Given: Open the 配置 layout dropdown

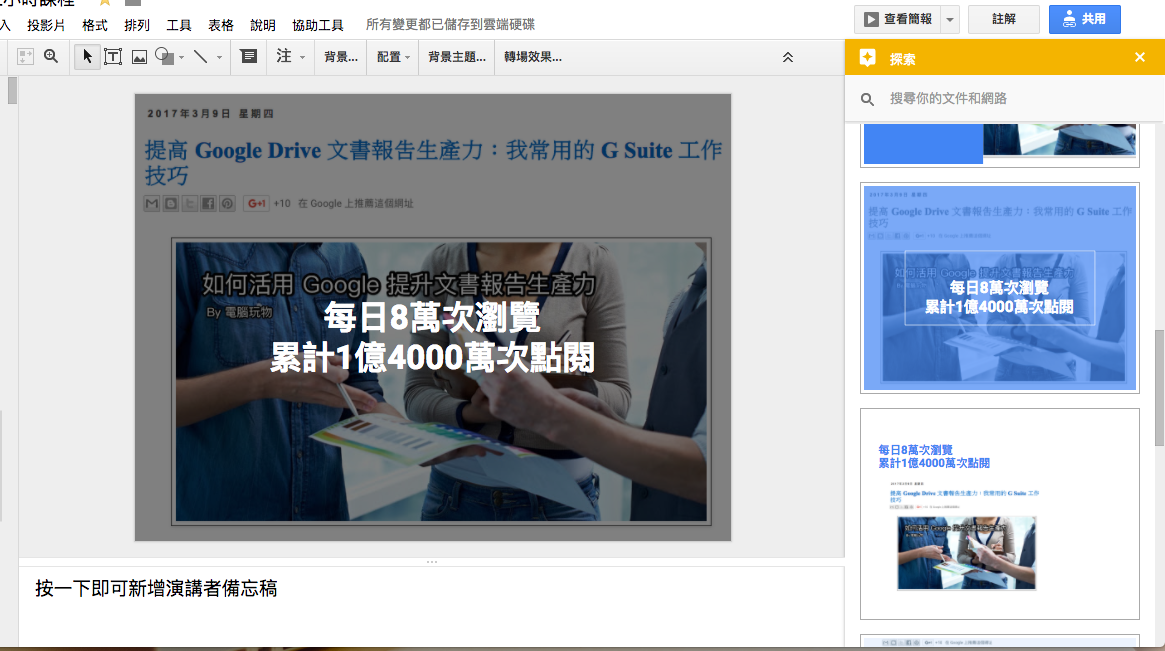Looking at the screenshot, I should pyautogui.click(x=394, y=57).
